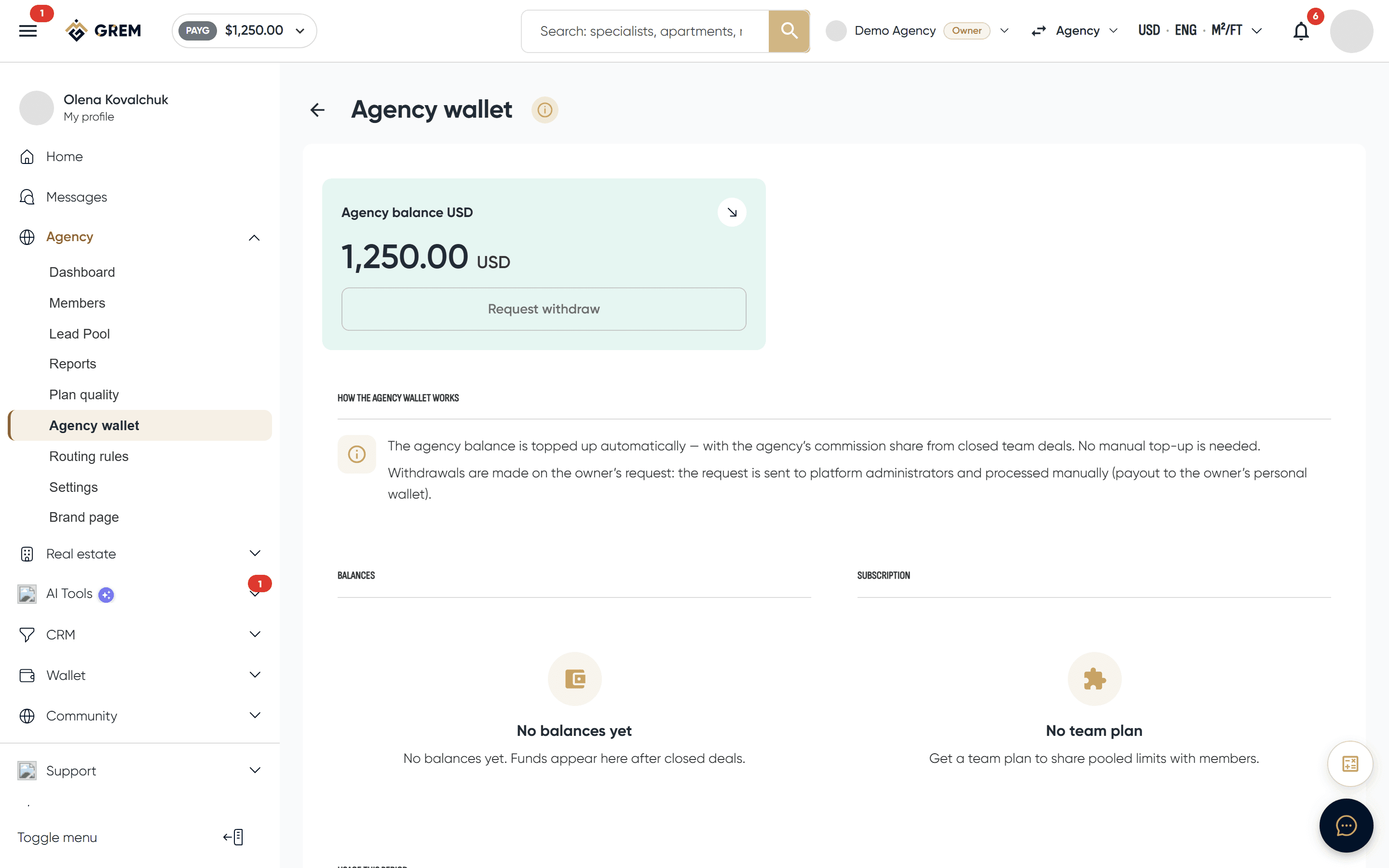Click the floating calculator icon
Viewport: 1389px width, 868px height.
[1350, 763]
